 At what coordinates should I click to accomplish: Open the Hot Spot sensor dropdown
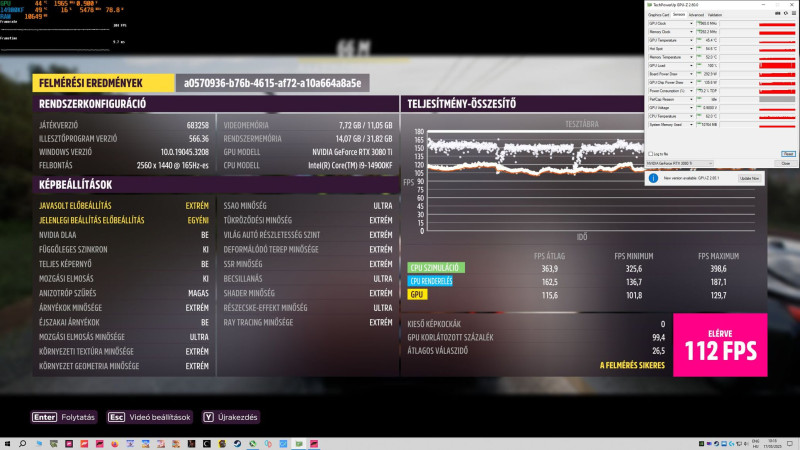click(x=691, y=48)
